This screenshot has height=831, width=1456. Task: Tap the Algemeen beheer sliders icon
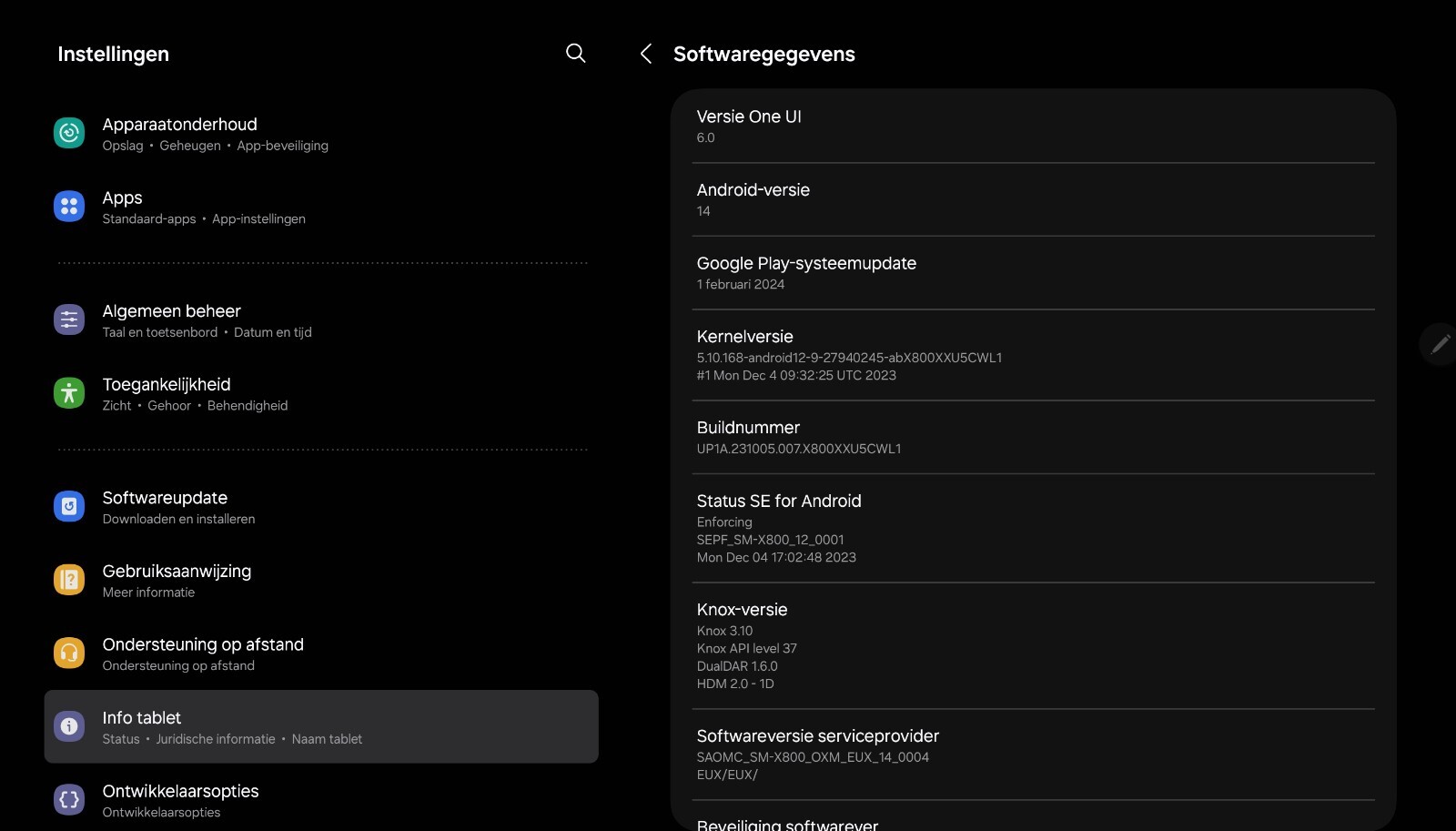tap(69, 319)
